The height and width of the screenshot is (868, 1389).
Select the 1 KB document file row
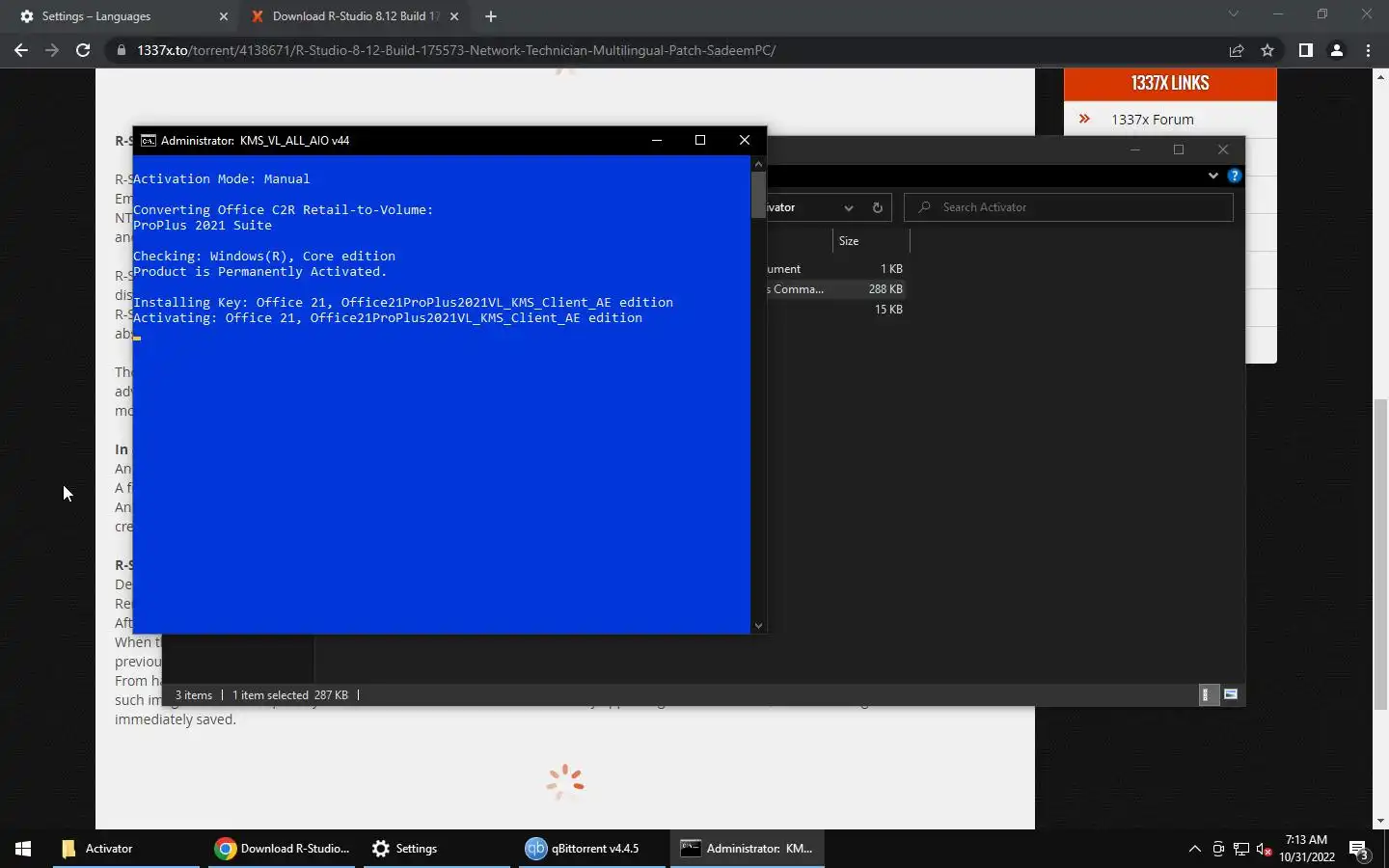837,269
